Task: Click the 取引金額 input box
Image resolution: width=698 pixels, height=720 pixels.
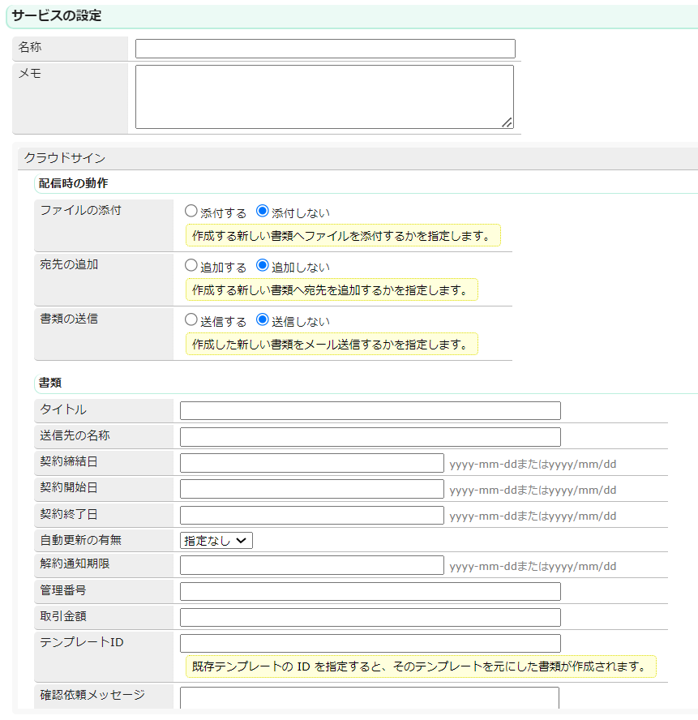Action: [x=370, y=617]
